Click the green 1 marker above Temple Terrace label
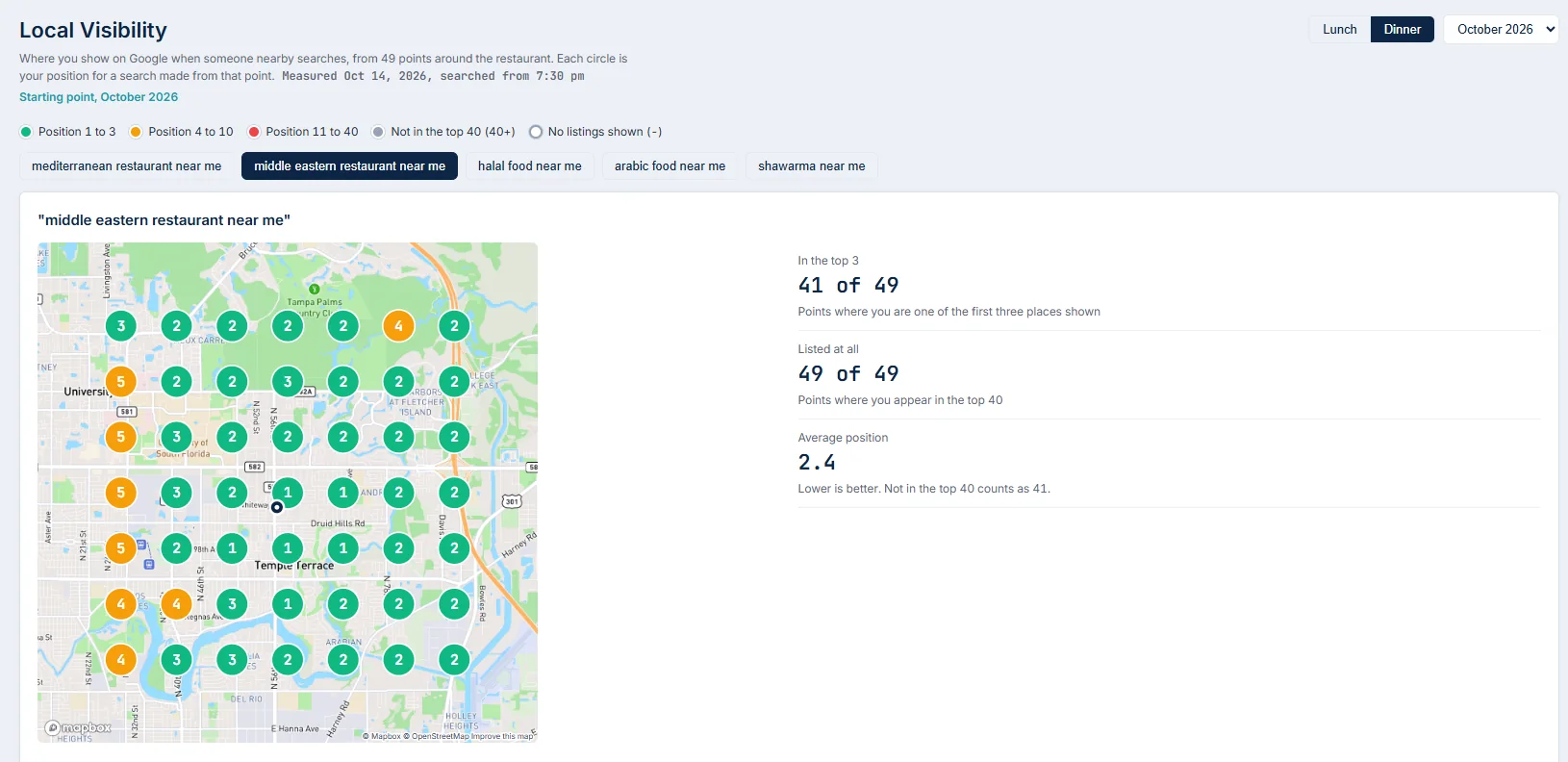 (x=288, y=548)
